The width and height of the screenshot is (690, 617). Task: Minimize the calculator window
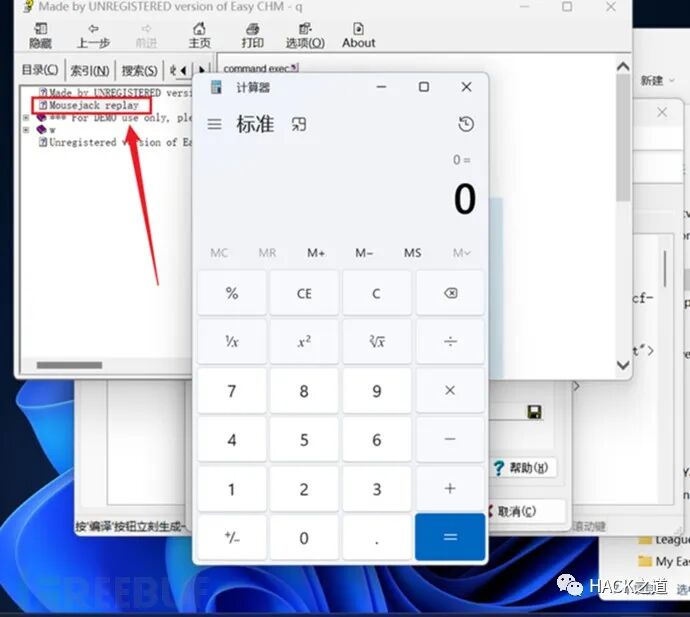click(x=382, y=87)
